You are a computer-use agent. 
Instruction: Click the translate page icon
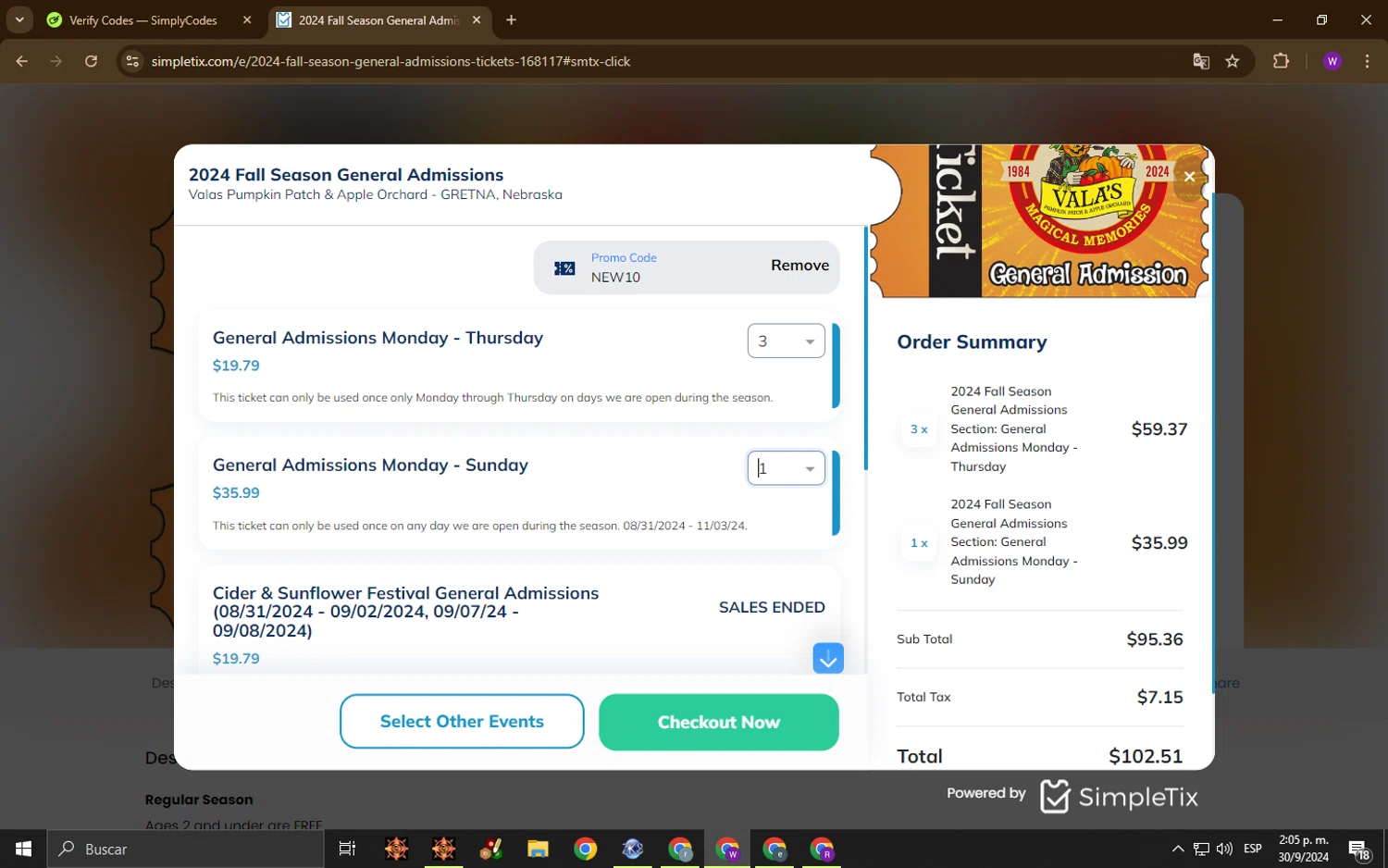[1201, 61]
